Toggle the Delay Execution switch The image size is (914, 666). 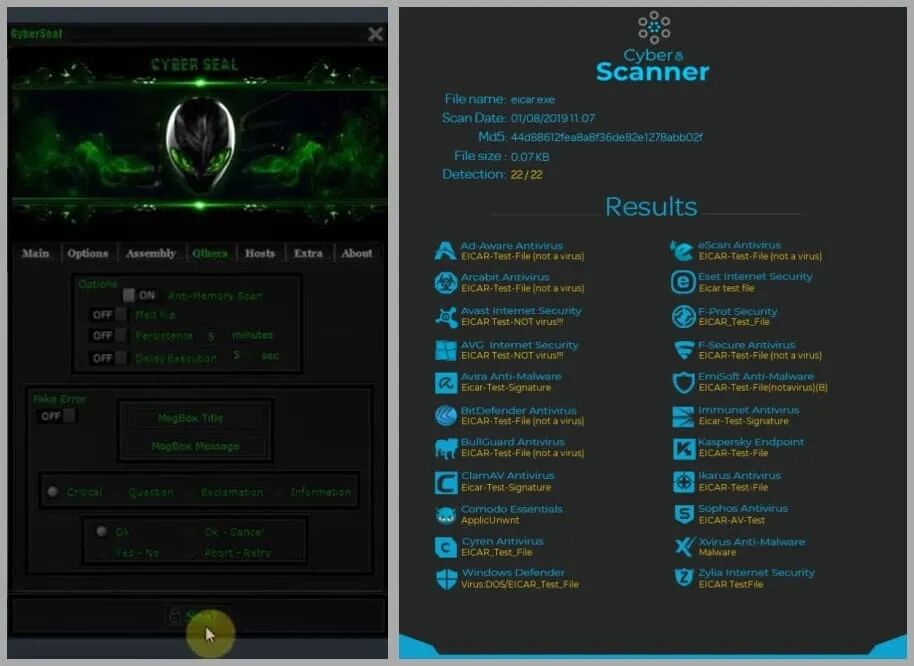[108, 358]
